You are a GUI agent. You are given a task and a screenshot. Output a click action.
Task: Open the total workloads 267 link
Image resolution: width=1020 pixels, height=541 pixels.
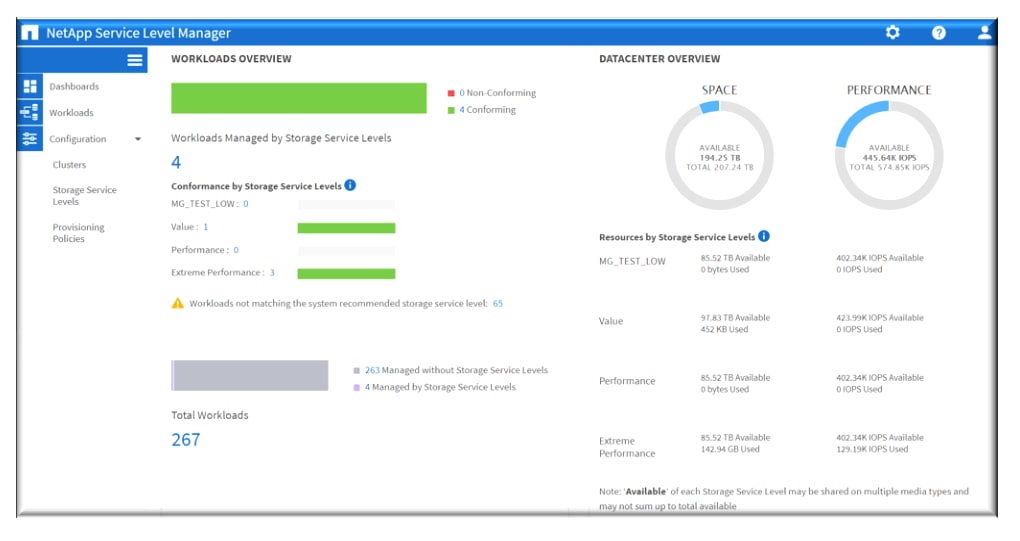point(185,439)
